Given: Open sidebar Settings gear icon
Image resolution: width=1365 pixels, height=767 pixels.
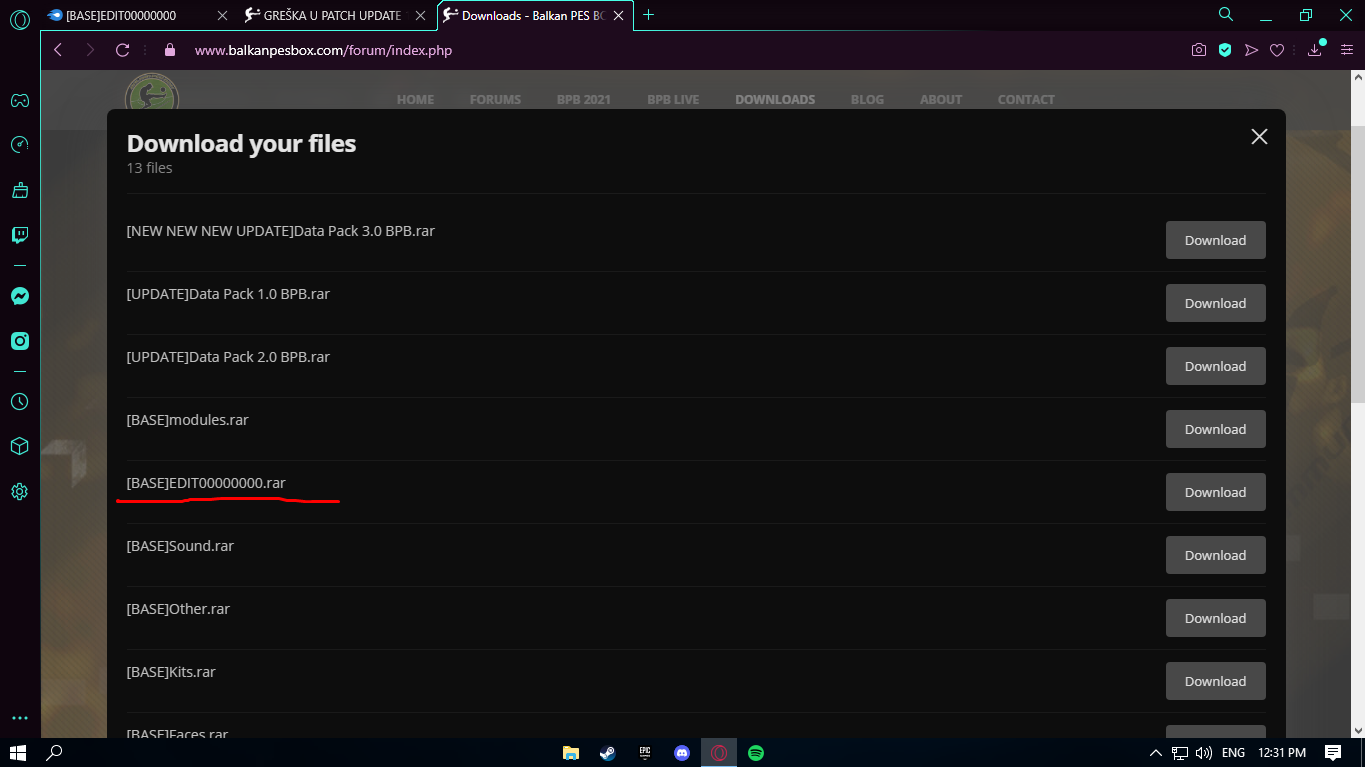Looking at the screenshot, I should (19, 492).
